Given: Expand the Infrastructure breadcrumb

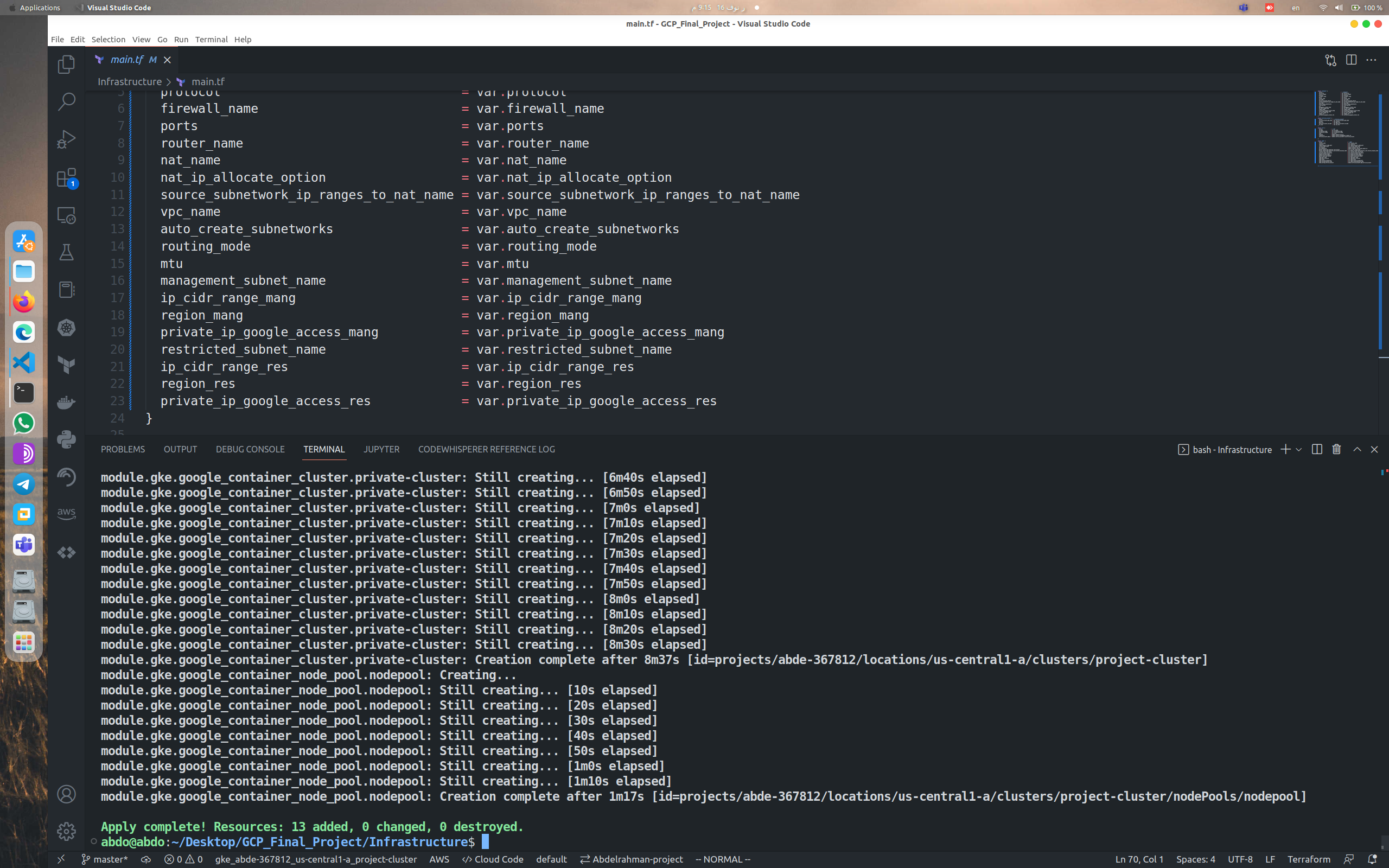Looking at the screenshot, I should click(129, 81).
